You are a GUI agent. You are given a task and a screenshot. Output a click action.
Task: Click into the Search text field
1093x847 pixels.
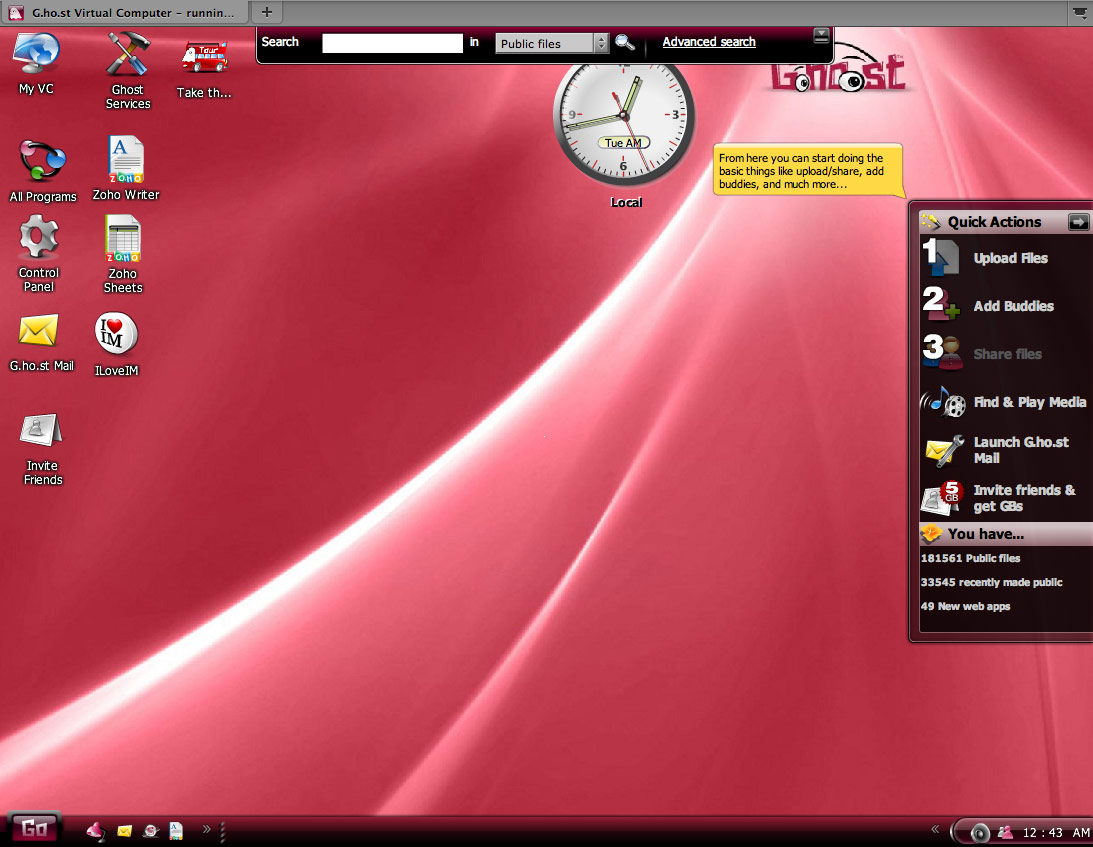[392, 43]
